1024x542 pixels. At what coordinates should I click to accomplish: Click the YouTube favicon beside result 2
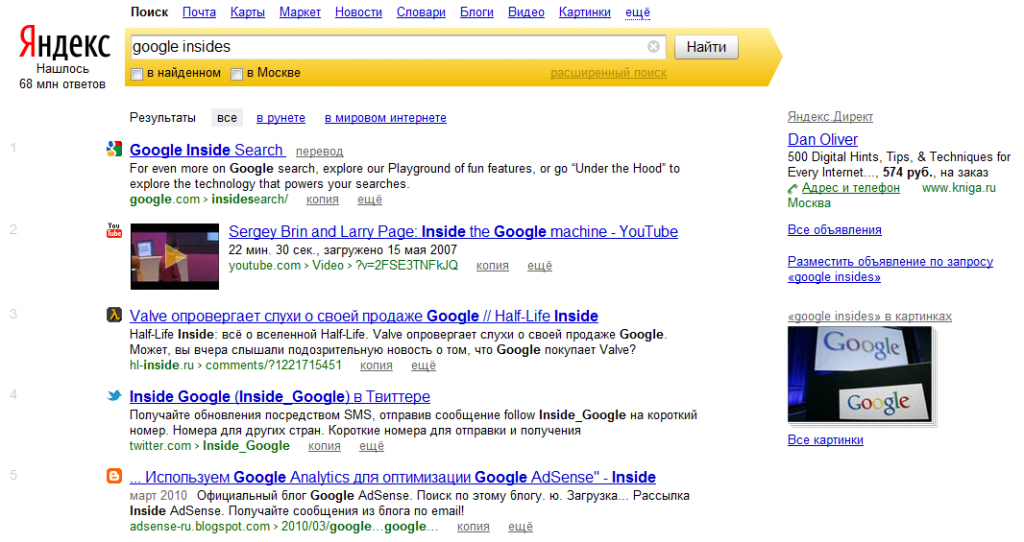coord(114,230)
